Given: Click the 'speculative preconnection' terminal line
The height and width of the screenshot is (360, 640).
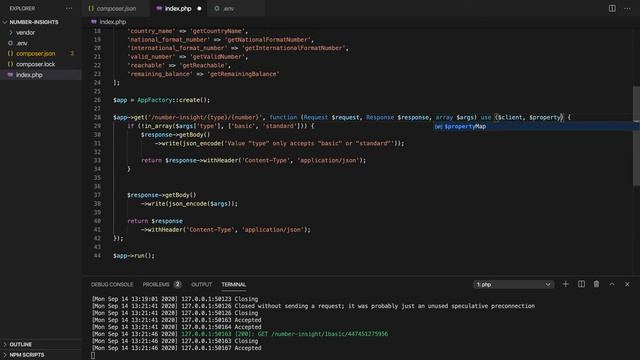Looking at the screenshot, I should [x=313, y=306].
